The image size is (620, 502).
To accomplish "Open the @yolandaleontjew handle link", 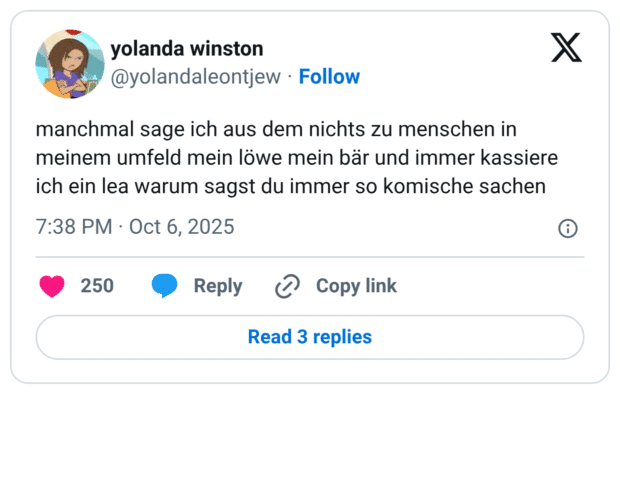I will (x=196, y=77).
